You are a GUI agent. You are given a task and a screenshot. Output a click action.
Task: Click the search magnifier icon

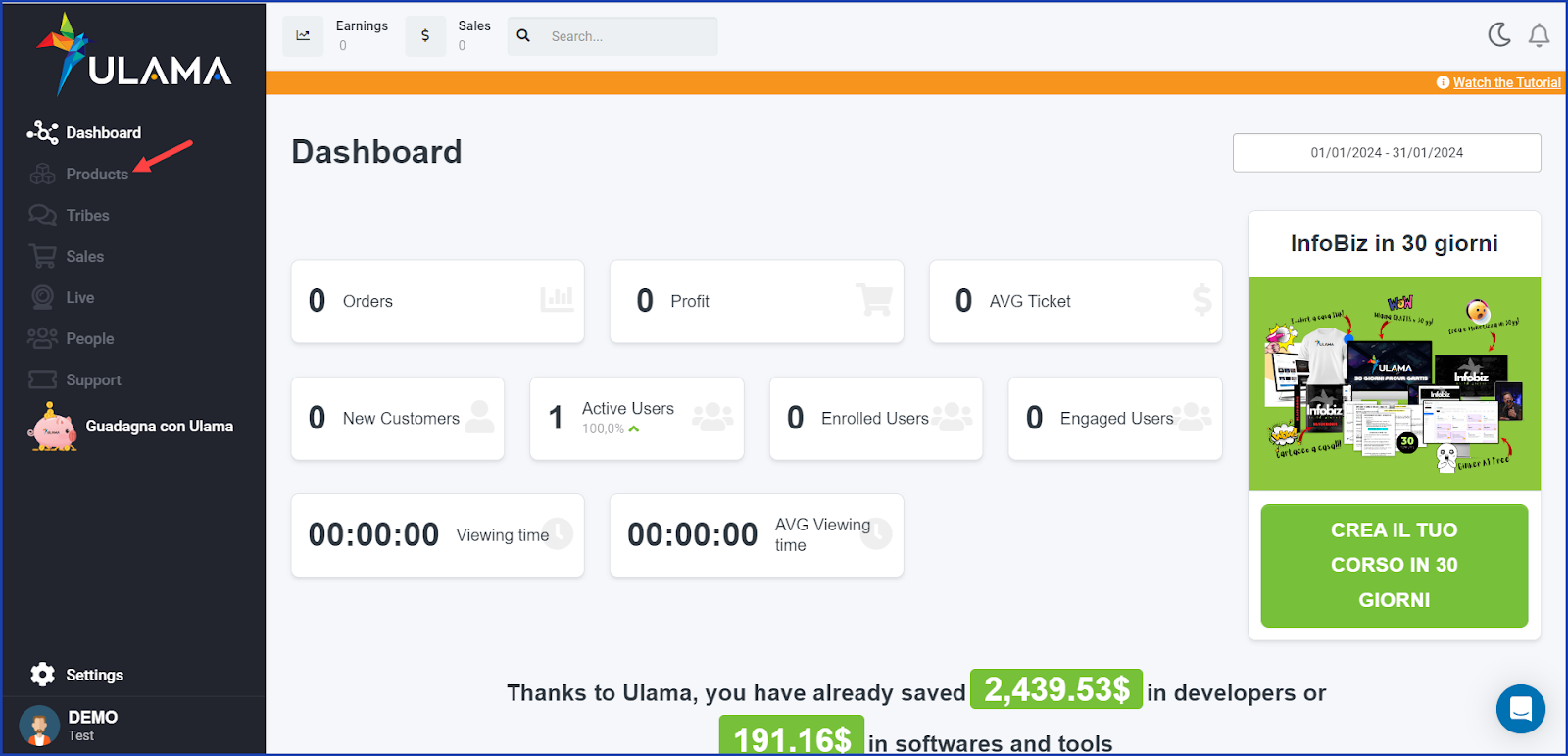pos(523,35)
